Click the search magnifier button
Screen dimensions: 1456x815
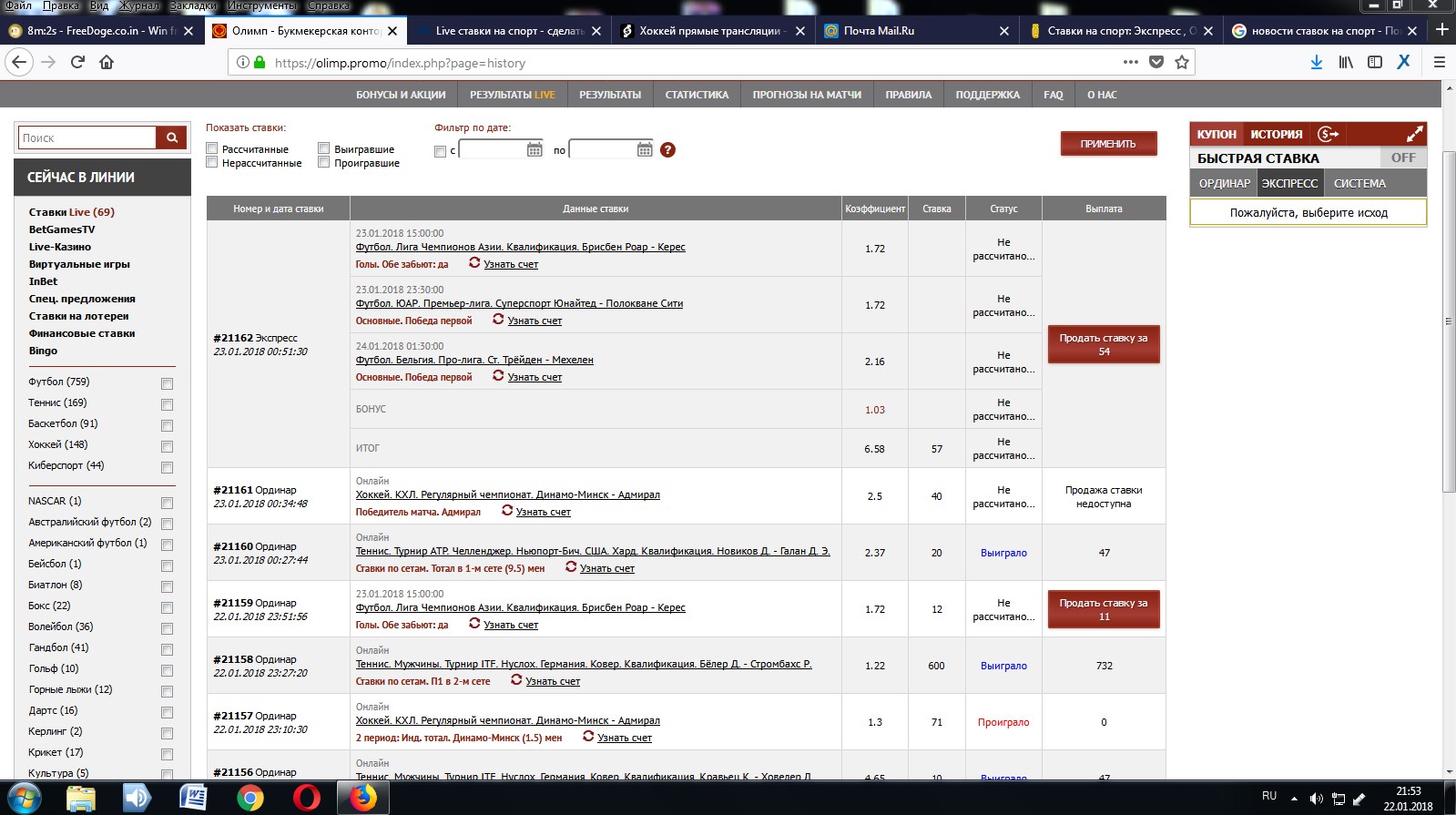coord(171,138)
